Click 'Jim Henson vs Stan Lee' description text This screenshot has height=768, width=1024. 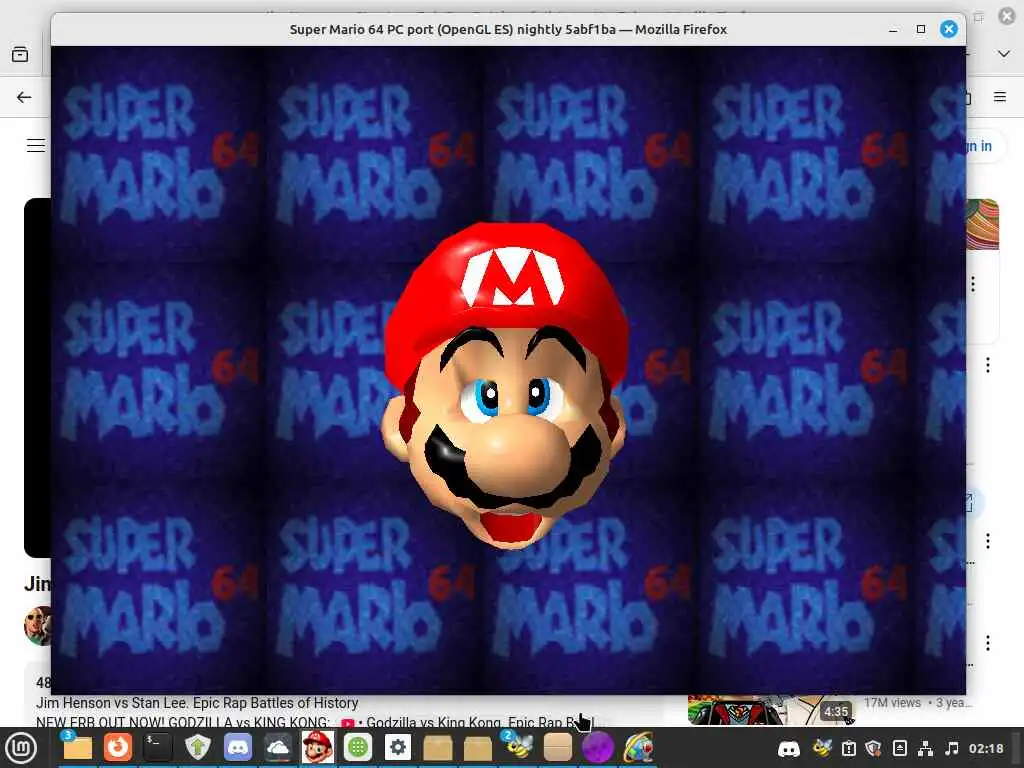[x=197, y=703]
